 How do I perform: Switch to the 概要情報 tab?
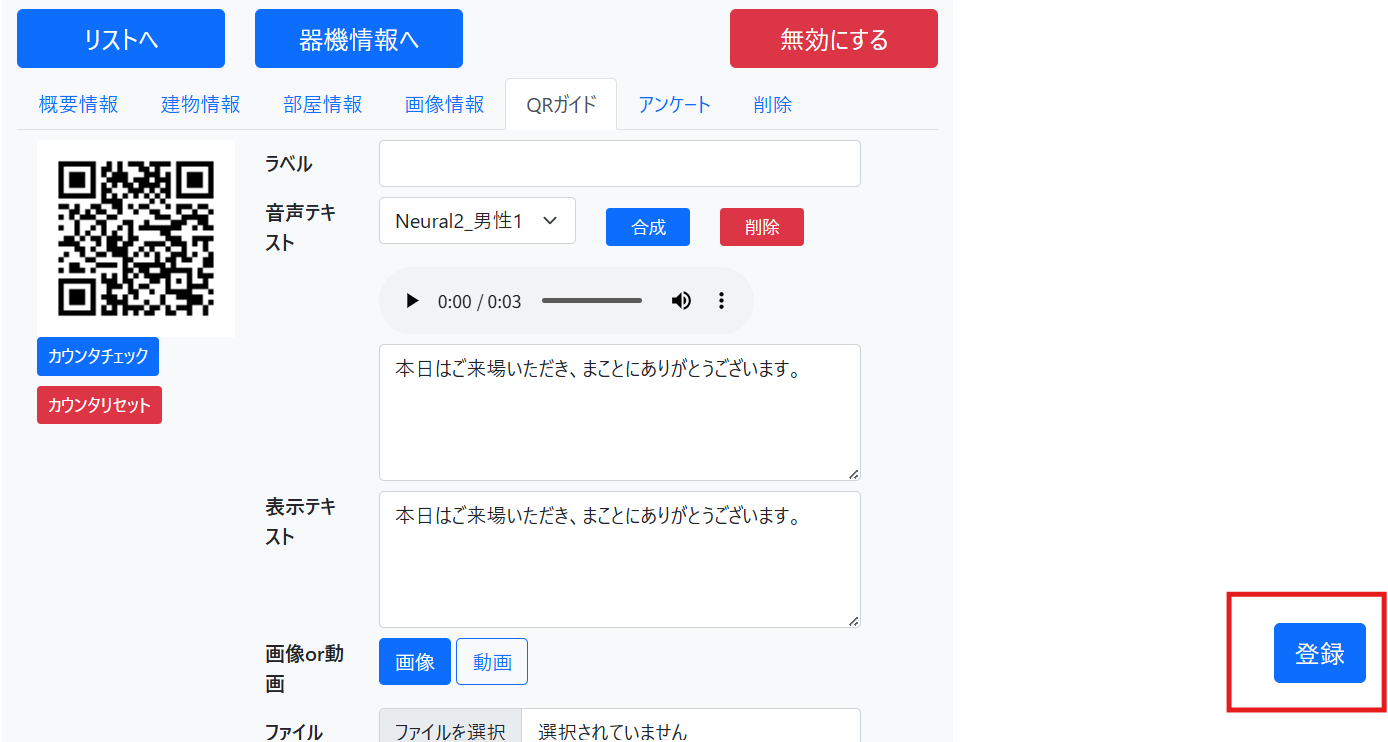78,104
